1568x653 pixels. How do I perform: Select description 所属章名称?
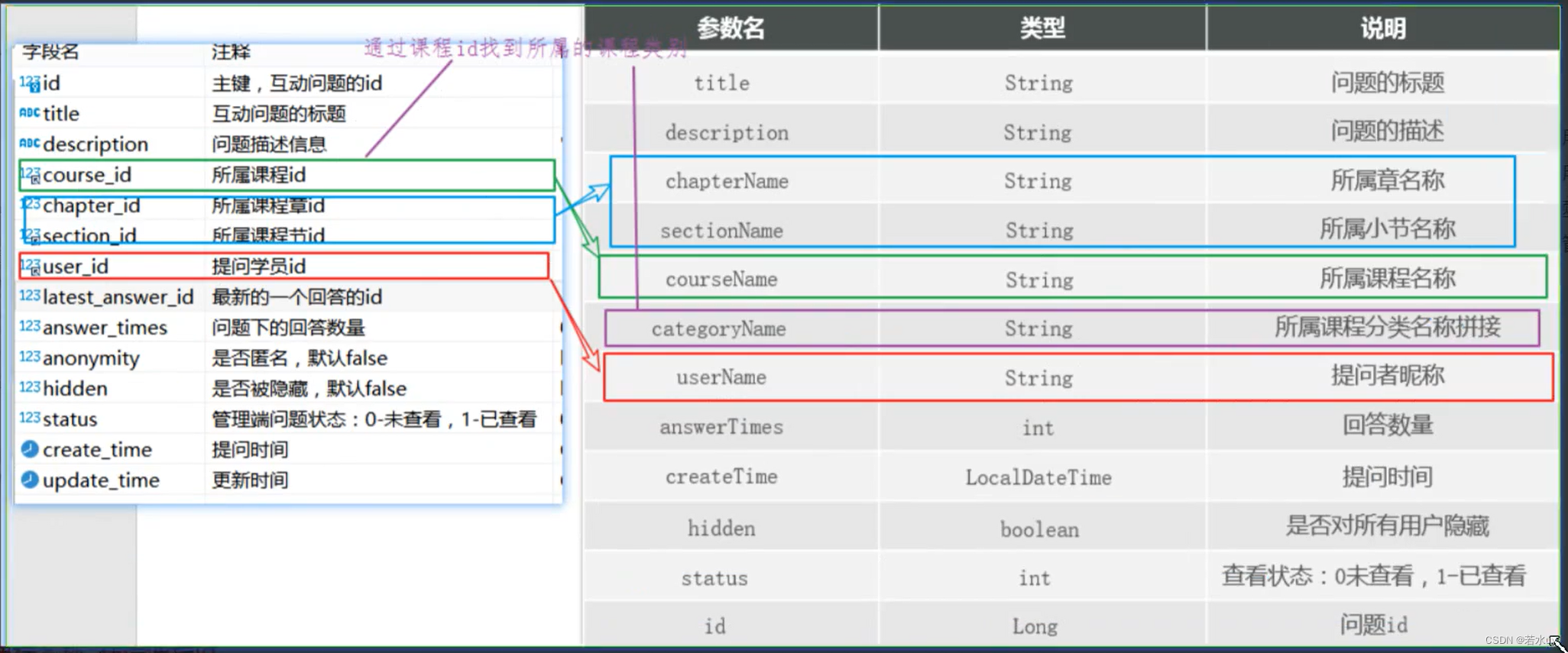(1388, 180)
